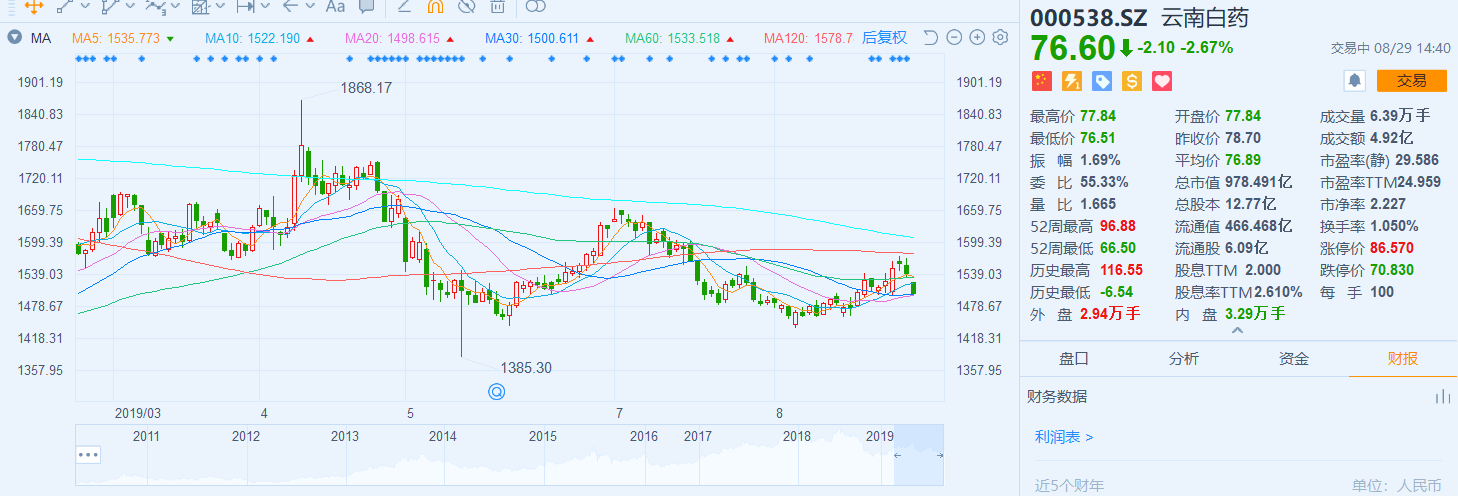The height and width of the screenshot is (496, 1458).
Task: Click the overlapping circles compare icon
Action: tap(535, 6)
